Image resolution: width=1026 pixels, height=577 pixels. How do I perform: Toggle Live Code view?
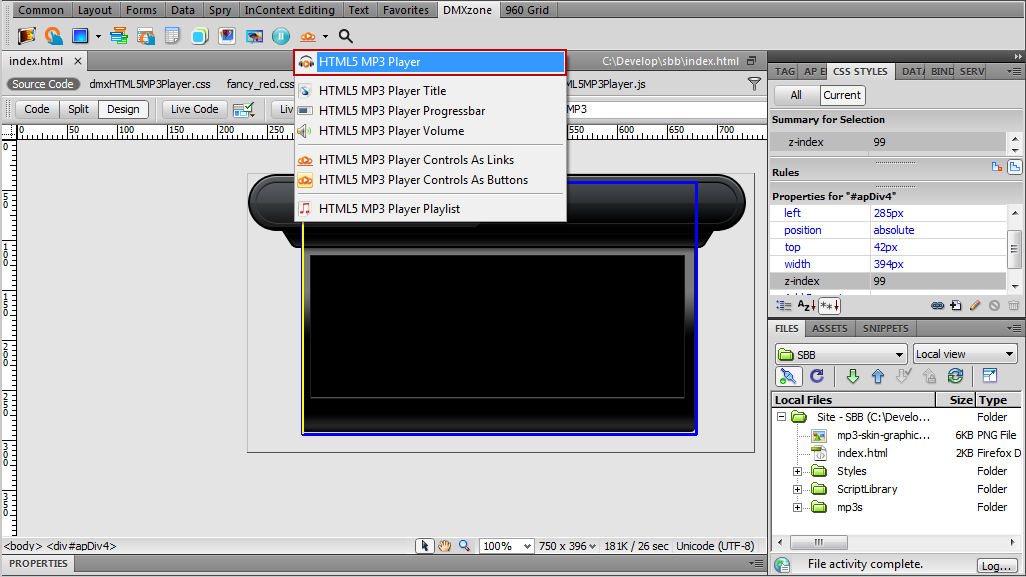click(x=194, y=109)
